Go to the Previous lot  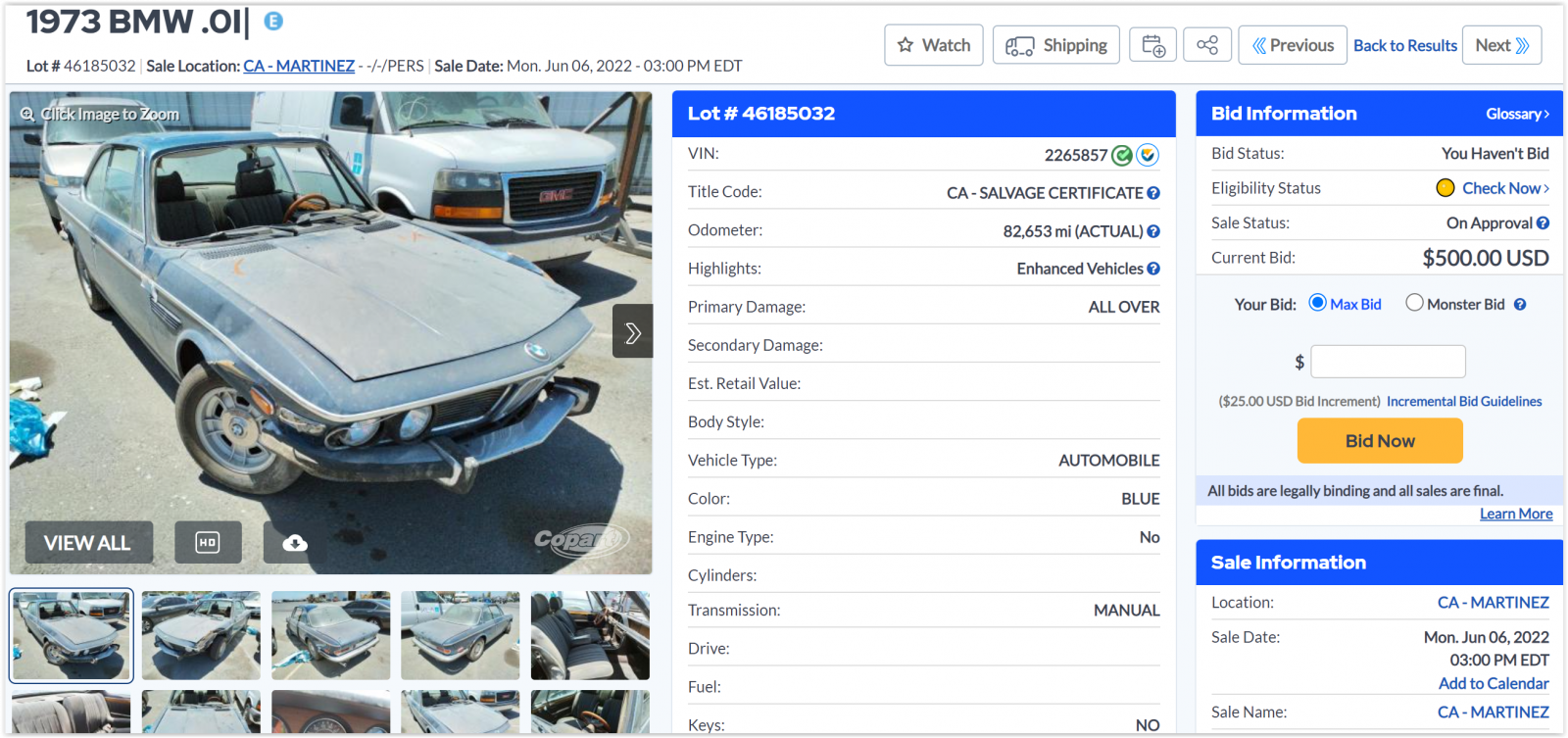[x=1293, y=45]
